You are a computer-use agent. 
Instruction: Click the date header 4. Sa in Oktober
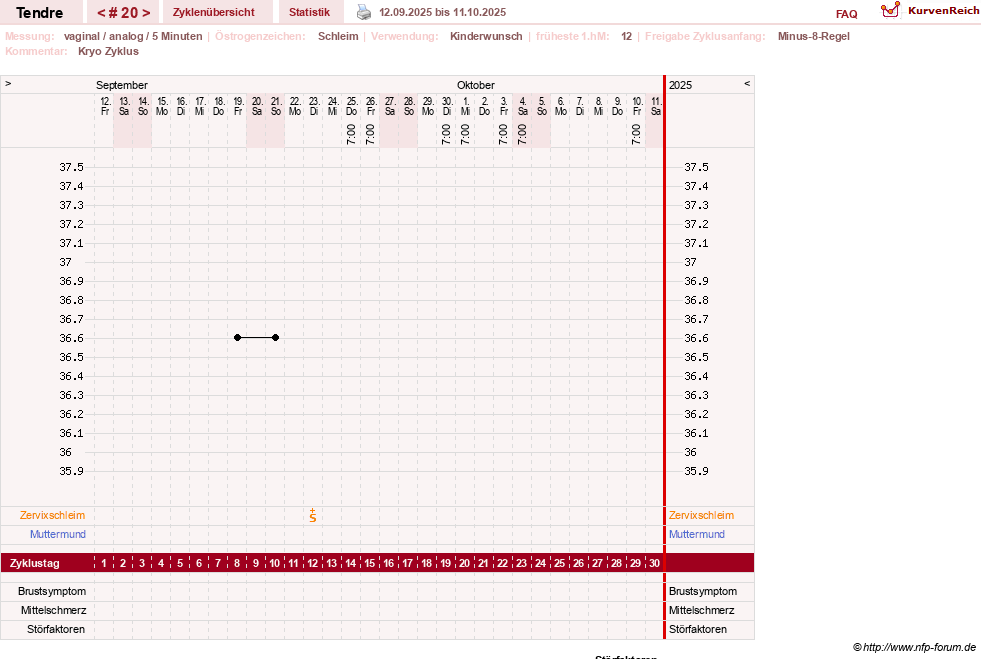[522, 106]
